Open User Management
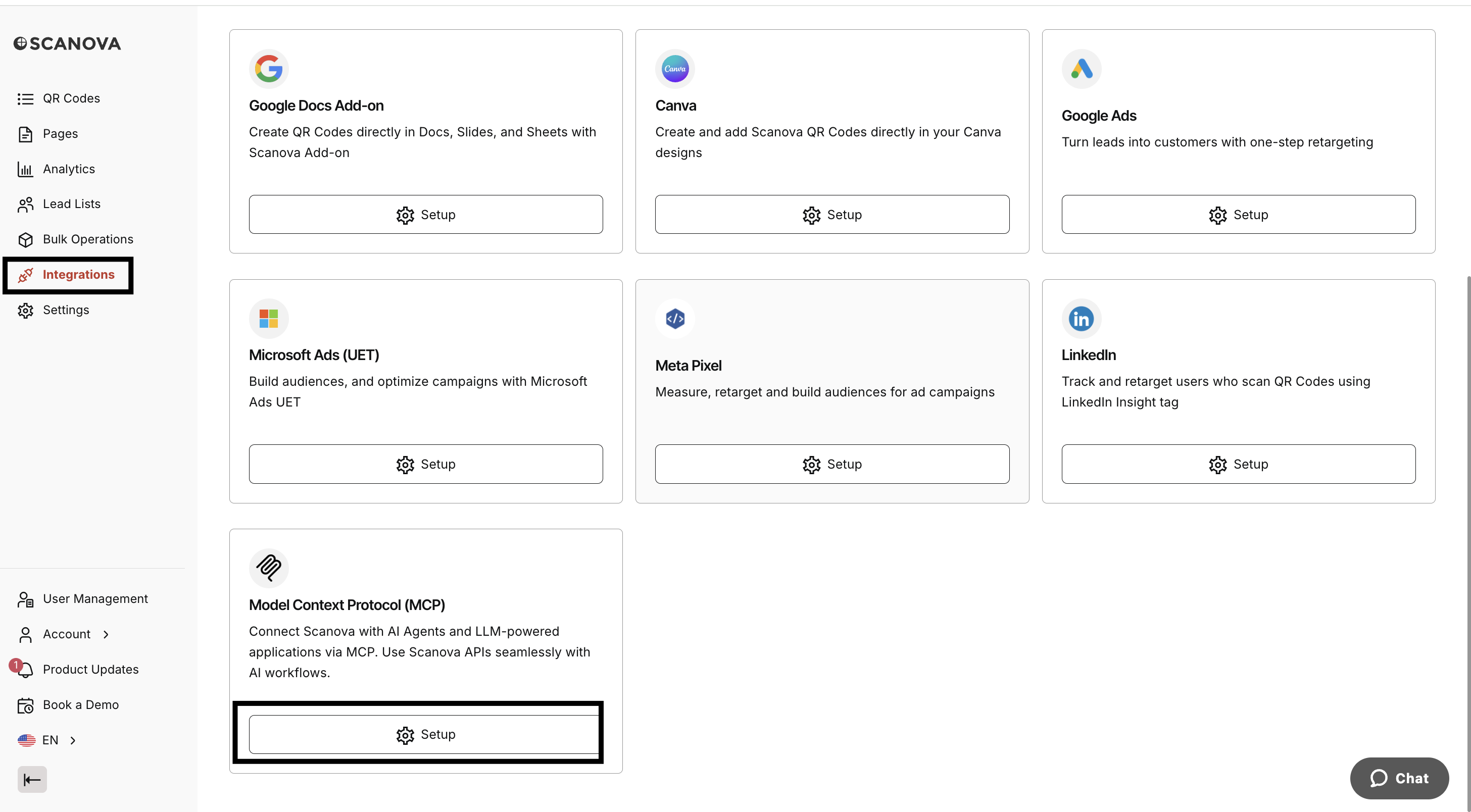This screenshot has width=1471, height=812. [95, 599]
